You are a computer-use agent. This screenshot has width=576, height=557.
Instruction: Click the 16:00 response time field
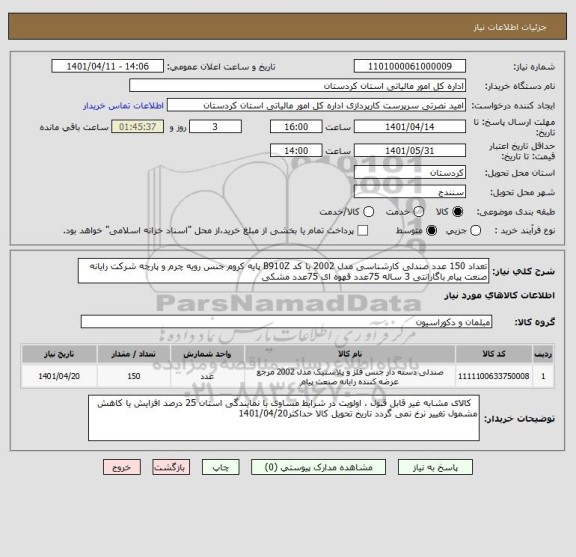point(296,127)
